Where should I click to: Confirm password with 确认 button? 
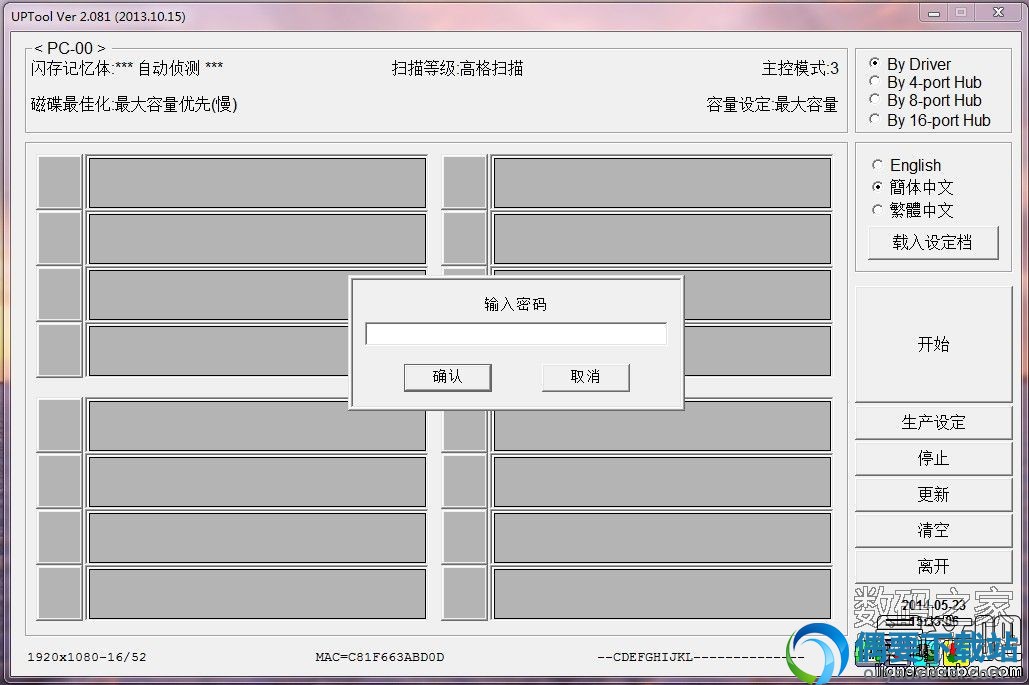pyautogui.click(x=448, y=377)
